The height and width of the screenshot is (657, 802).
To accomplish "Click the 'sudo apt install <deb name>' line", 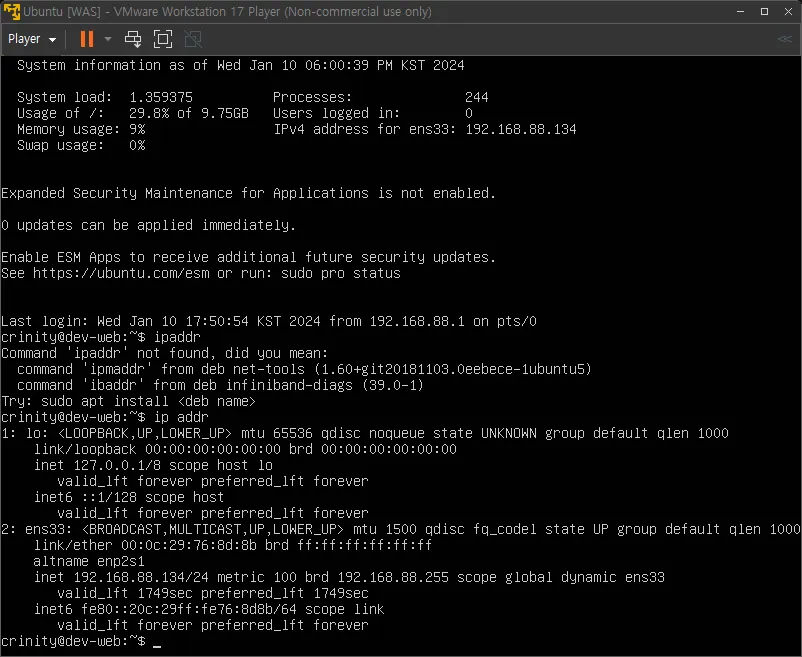I will tap(128, 401).
